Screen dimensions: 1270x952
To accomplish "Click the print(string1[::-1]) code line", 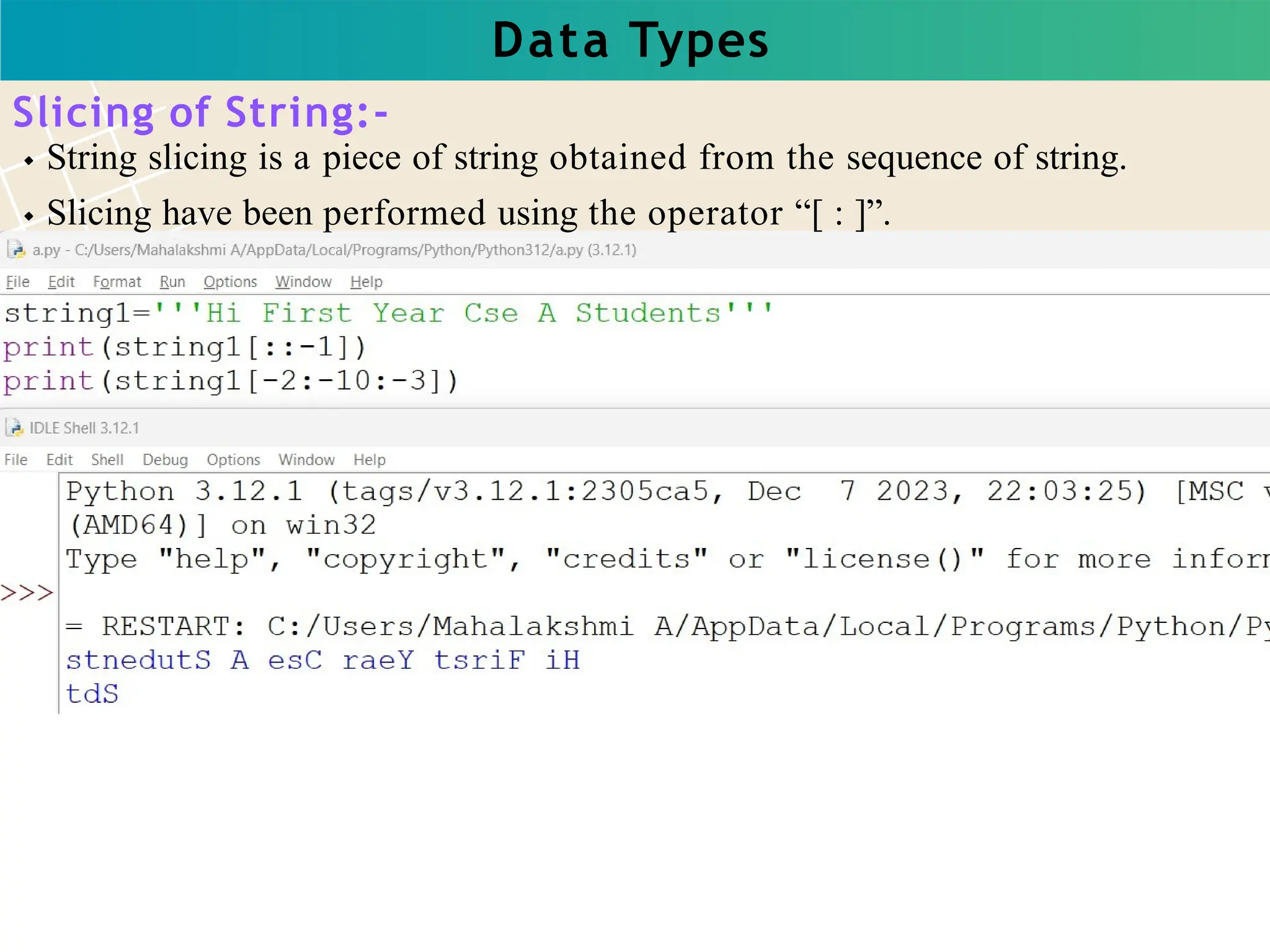I will (x=185, y=347).
